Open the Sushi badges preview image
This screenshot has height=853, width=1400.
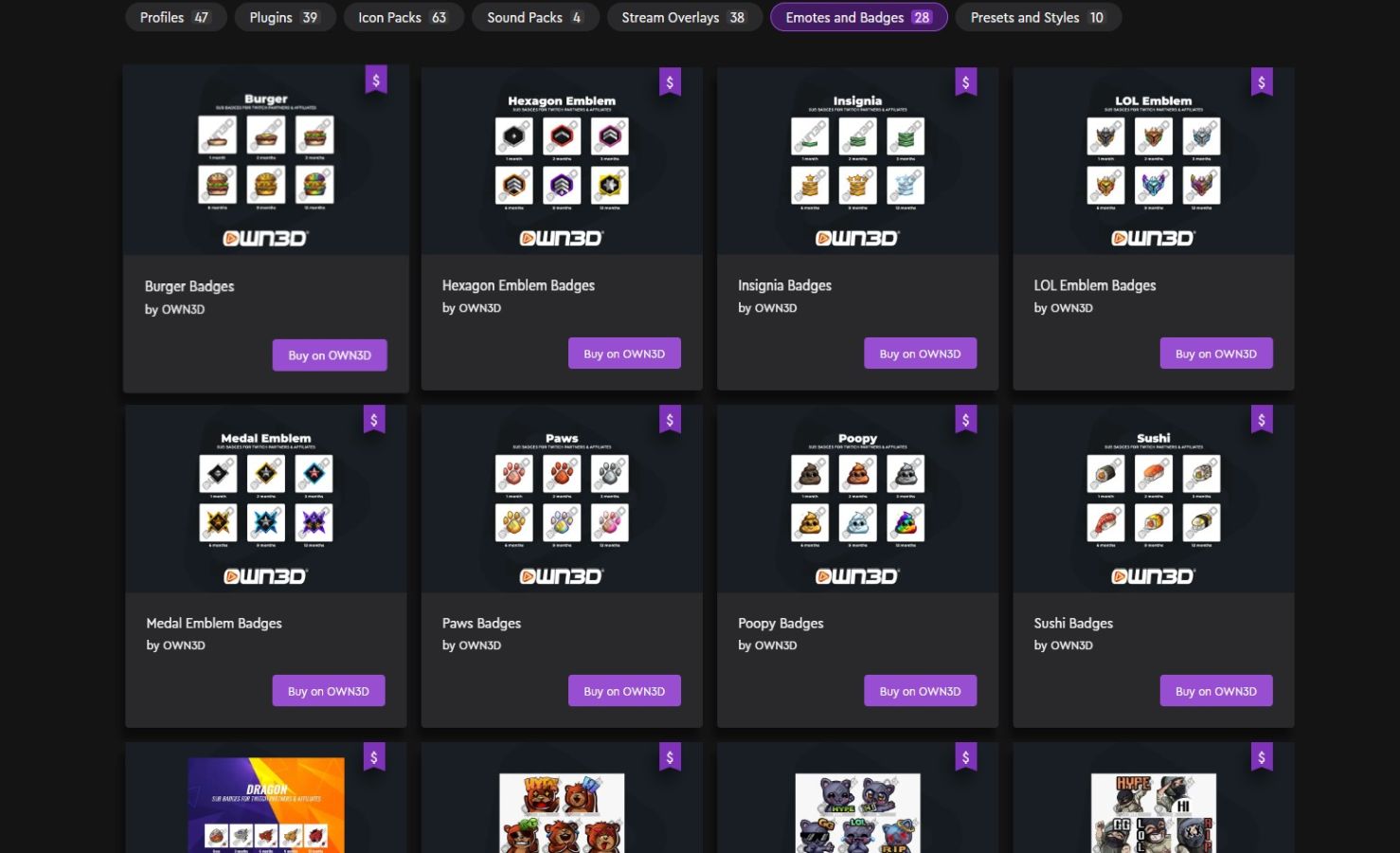(1154, 499)
